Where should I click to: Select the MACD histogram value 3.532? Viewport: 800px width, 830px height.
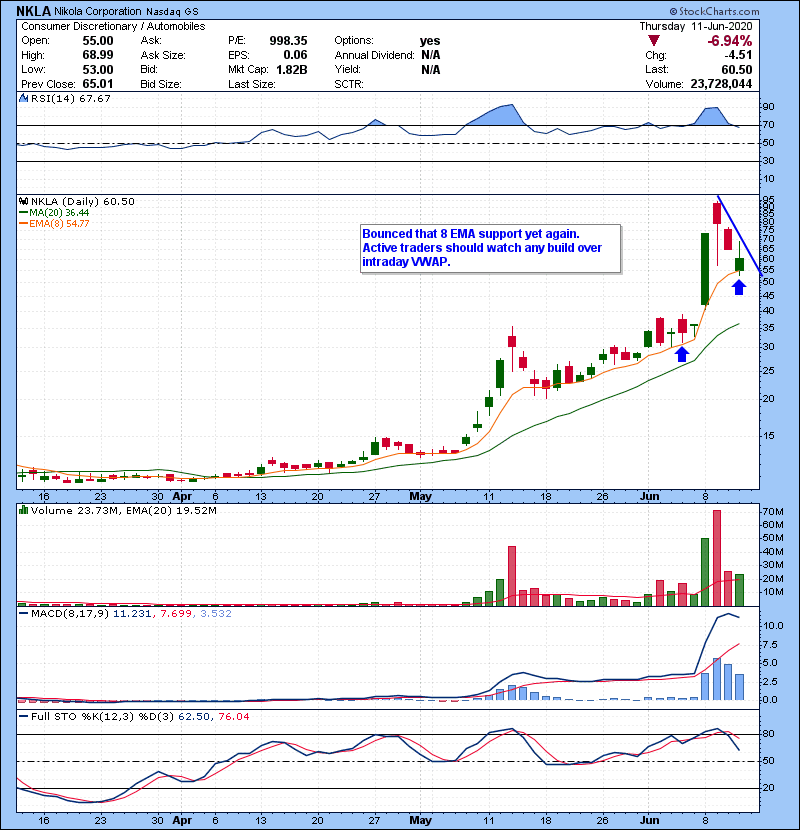[215, 614]
